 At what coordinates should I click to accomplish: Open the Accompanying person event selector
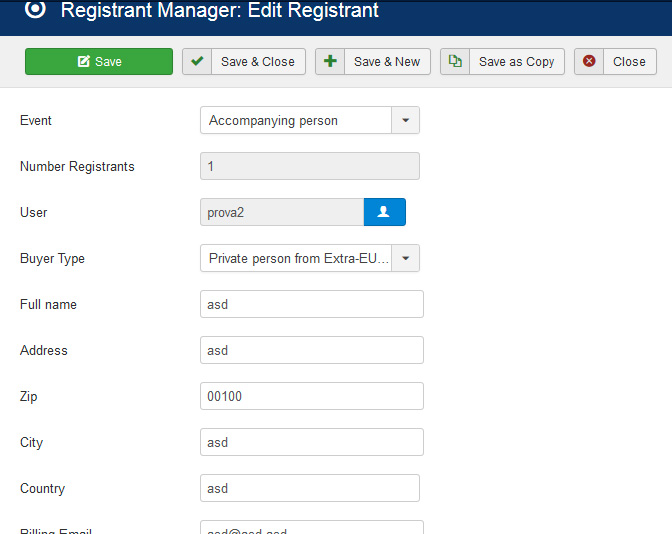(295, 120)
